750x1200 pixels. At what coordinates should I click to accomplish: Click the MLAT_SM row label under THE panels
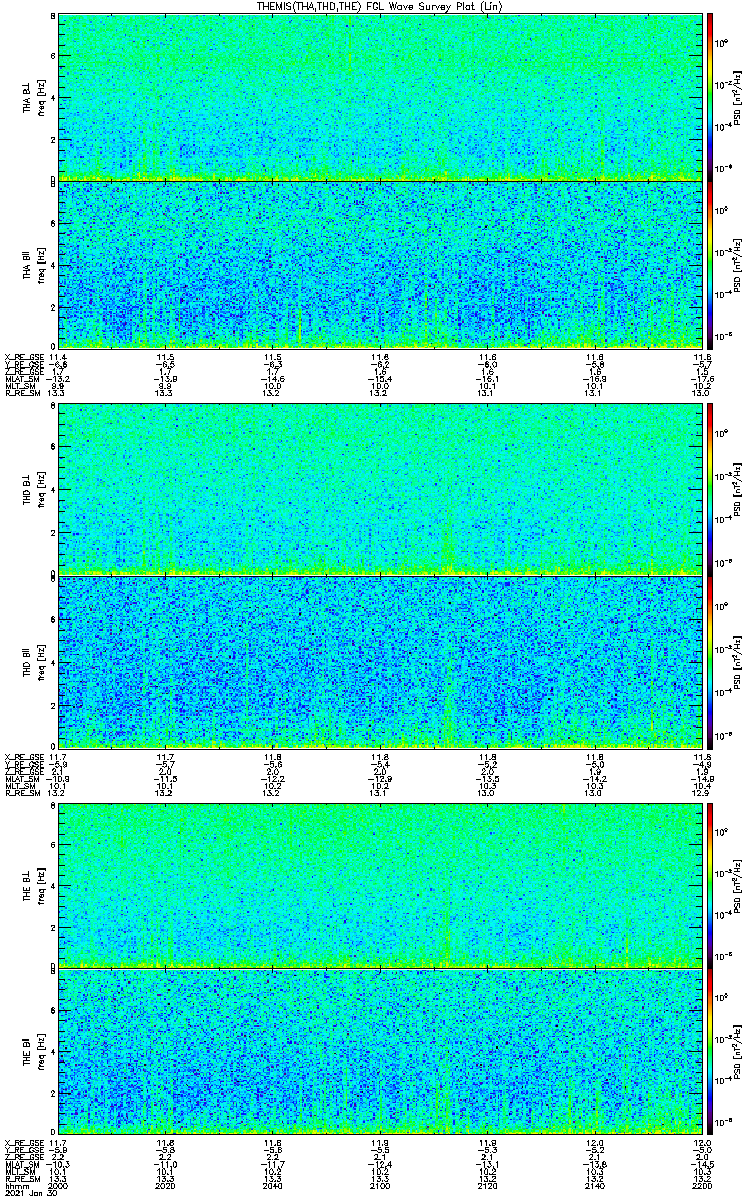point(24,1164)
